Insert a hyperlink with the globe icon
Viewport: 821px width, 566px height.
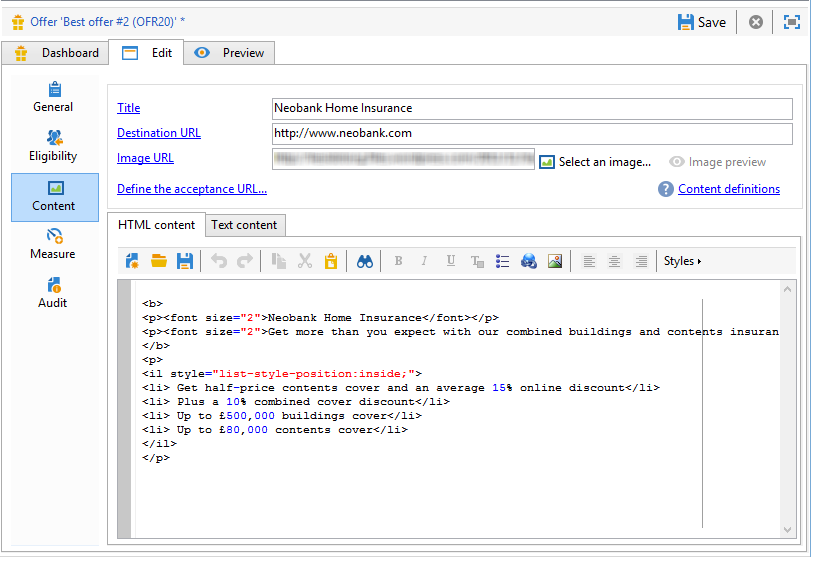[529, 261]
